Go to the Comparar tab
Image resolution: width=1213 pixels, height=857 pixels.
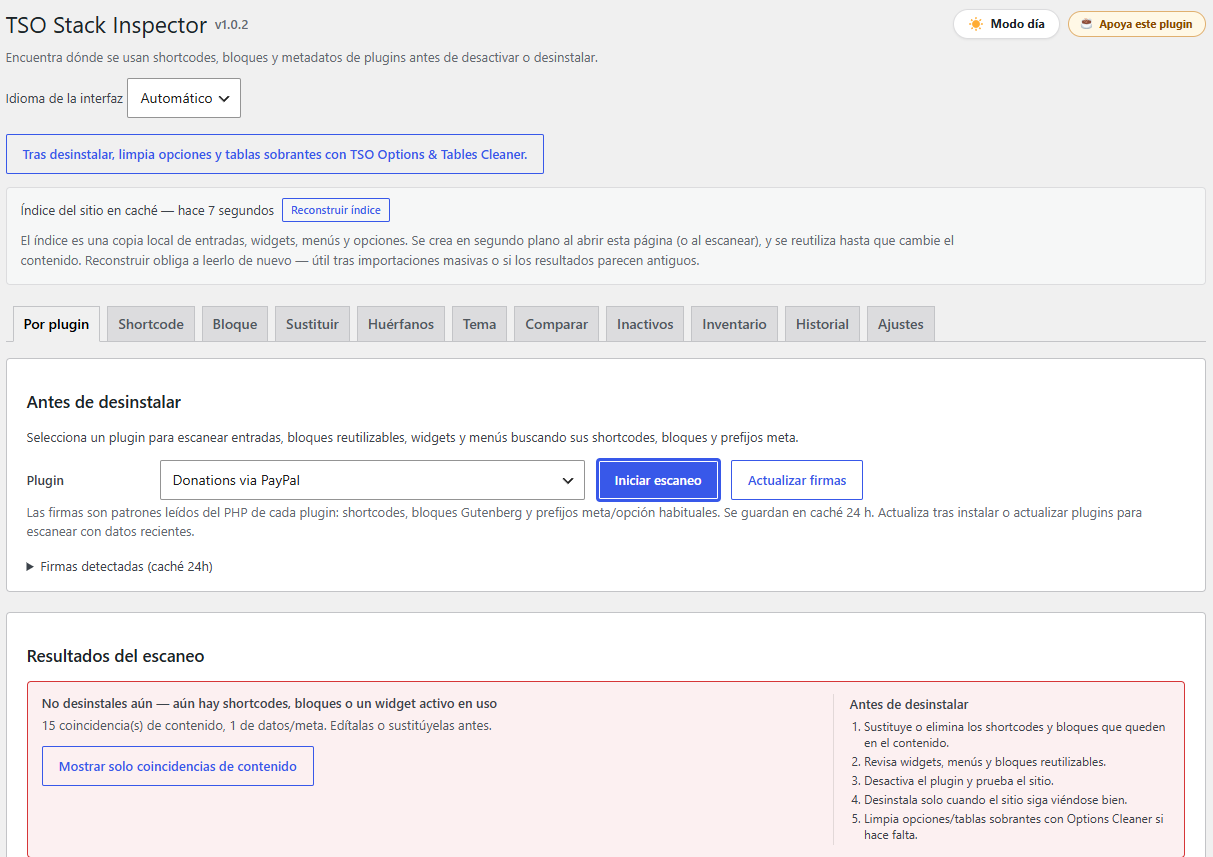click(557, 324)
